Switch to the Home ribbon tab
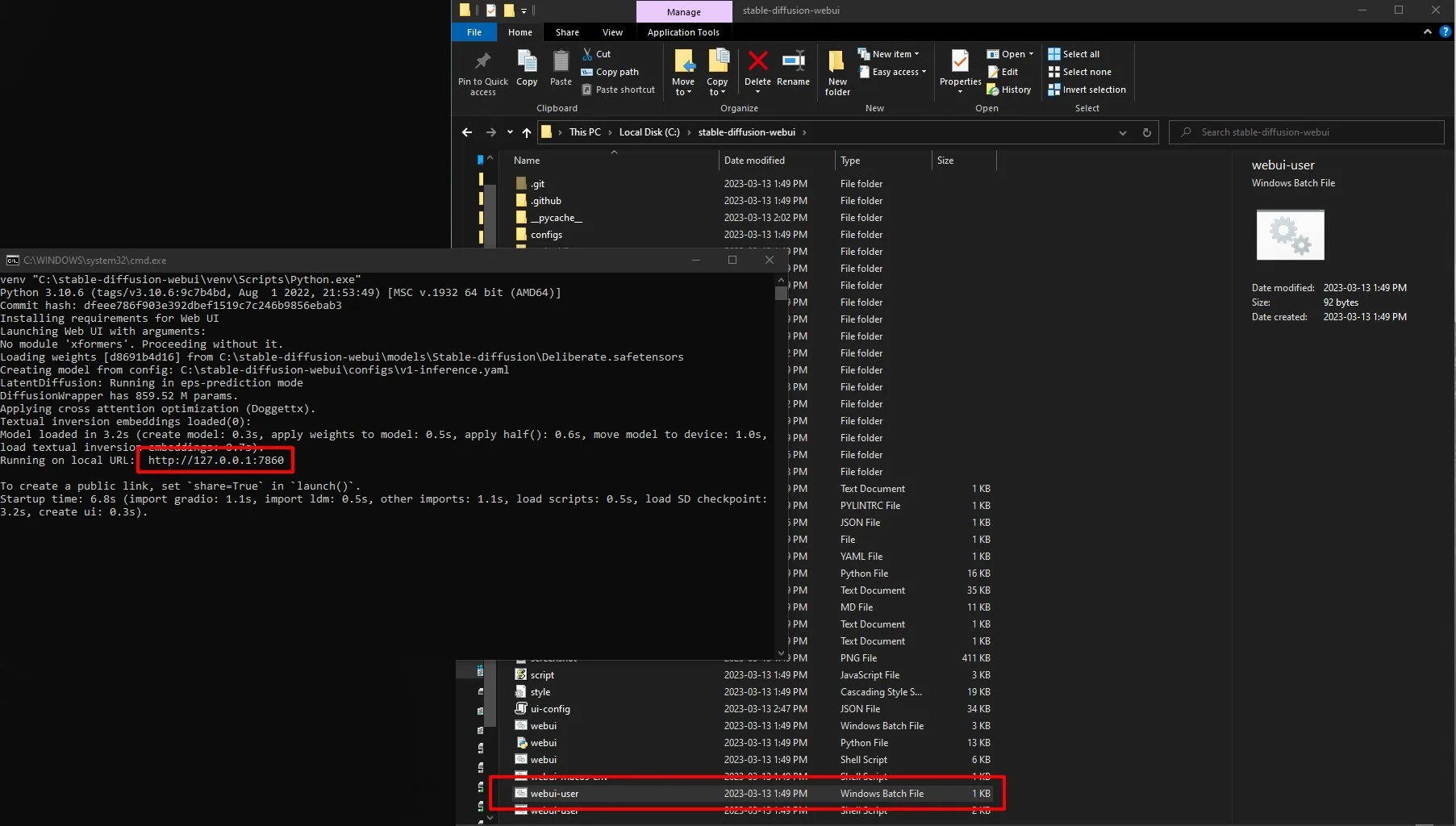This screenshot has height=826, width=1456. 520,32
